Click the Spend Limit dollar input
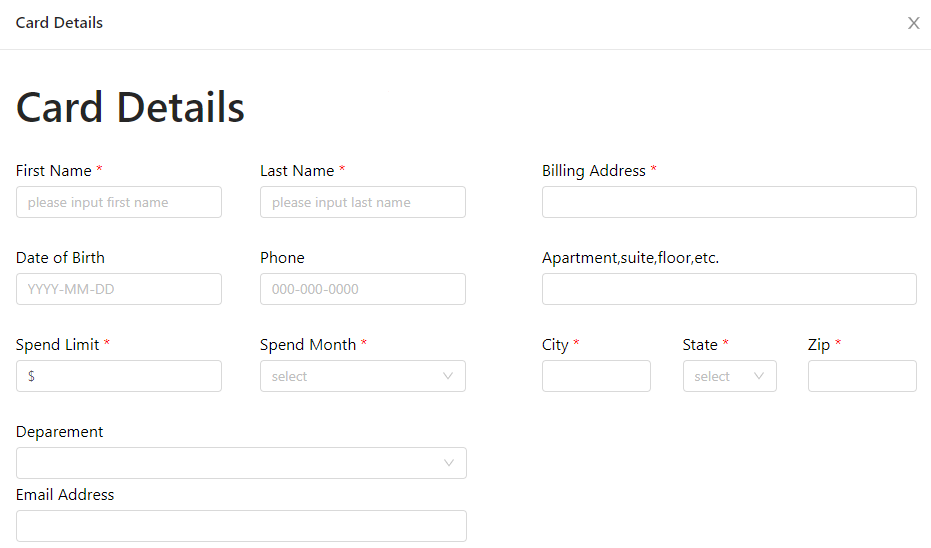The image size is (931, 548). tap(118, 376)
